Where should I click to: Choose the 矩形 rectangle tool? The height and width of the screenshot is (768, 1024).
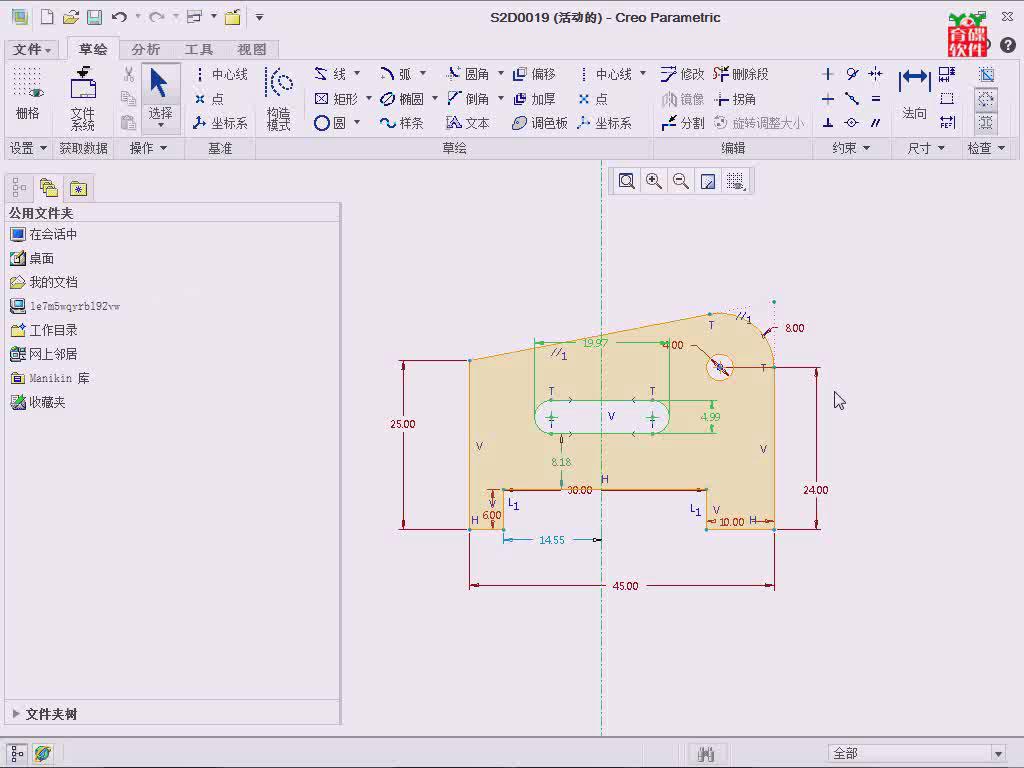point(336,99)
